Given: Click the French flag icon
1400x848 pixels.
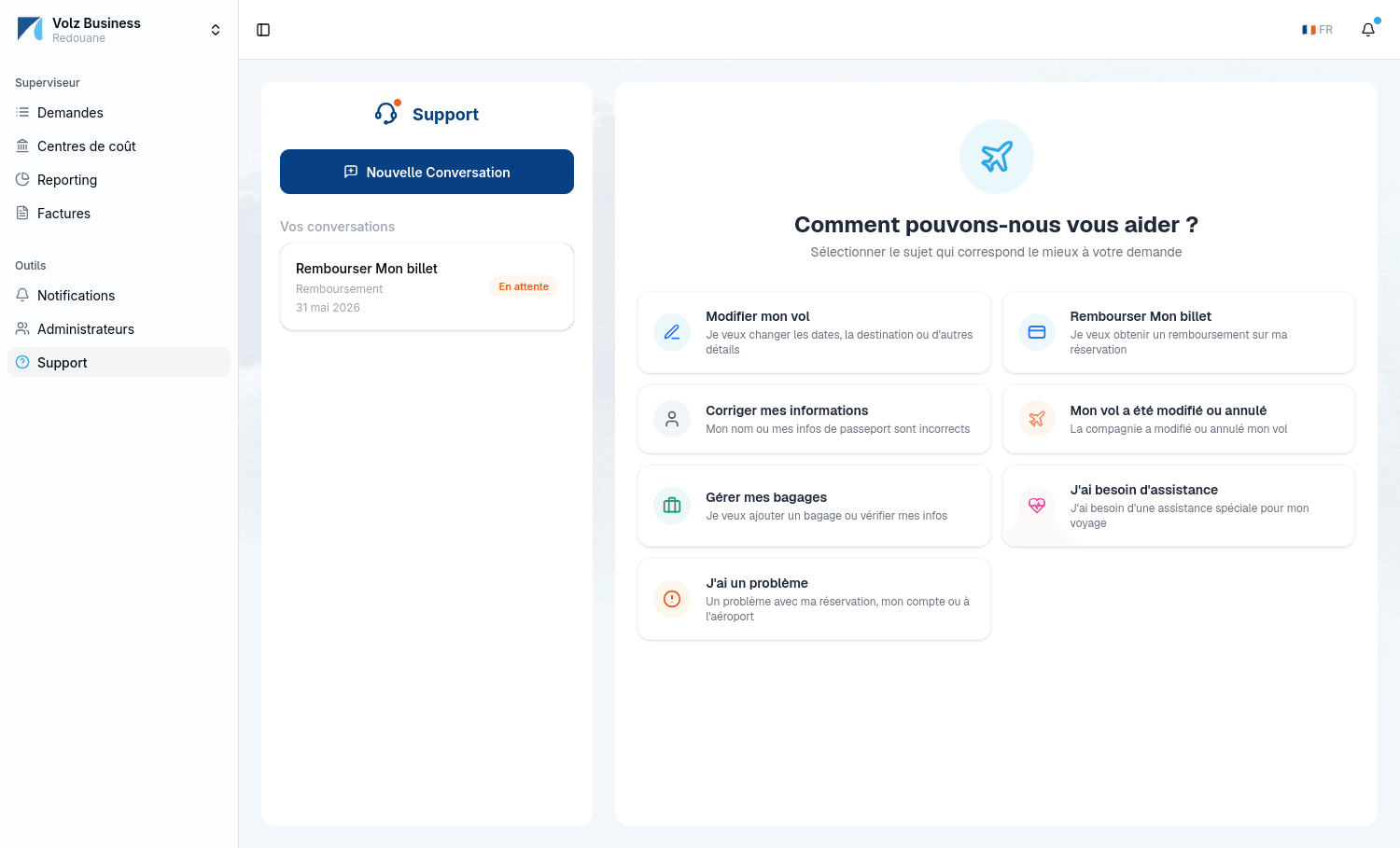Looking at the screenshot, I should pos(1309,30).
